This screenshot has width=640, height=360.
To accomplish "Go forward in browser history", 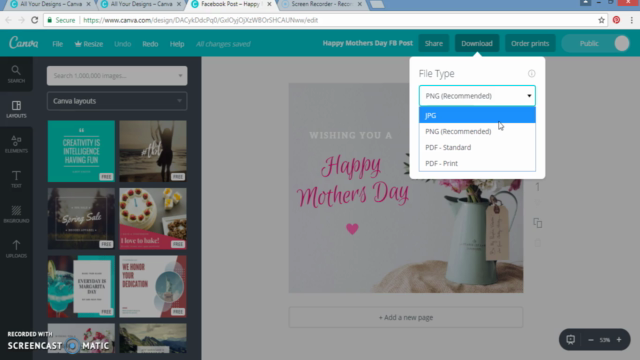I will (21, 20).
